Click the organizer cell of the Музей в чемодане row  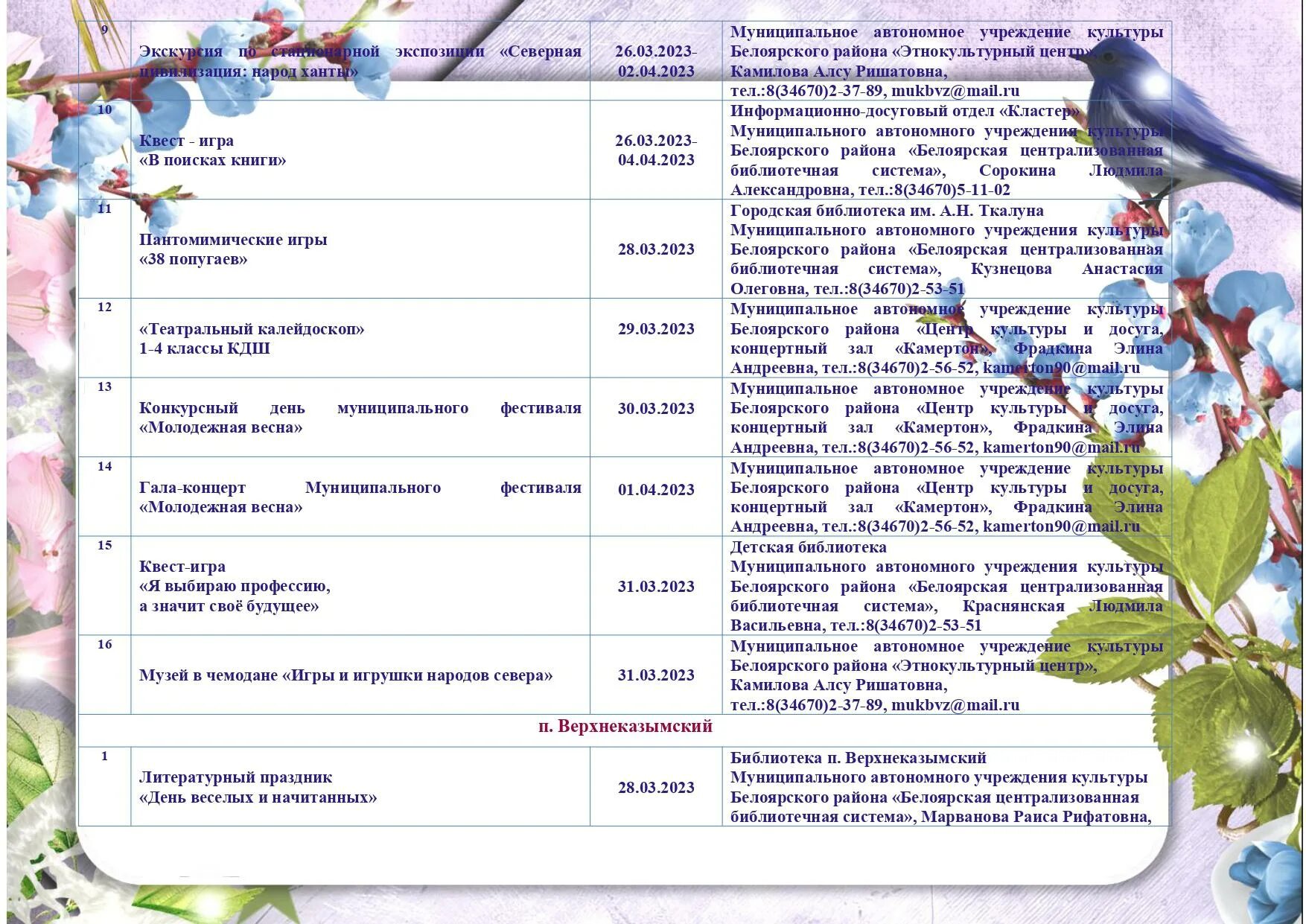pyautogui.click(x=946, y=675)
